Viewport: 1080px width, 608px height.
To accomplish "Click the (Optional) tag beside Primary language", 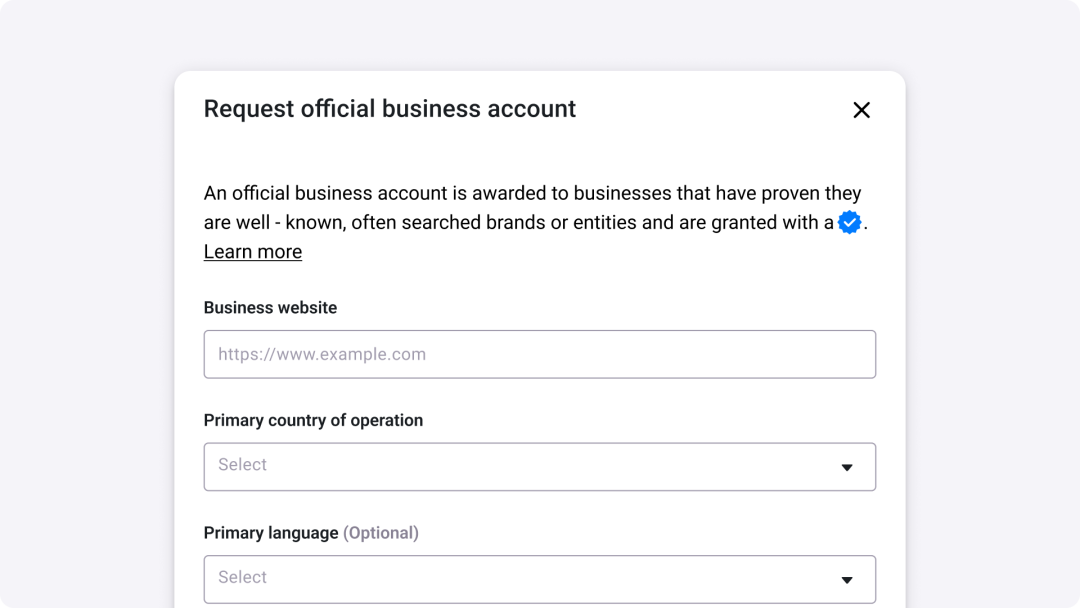I will (381, 533).
